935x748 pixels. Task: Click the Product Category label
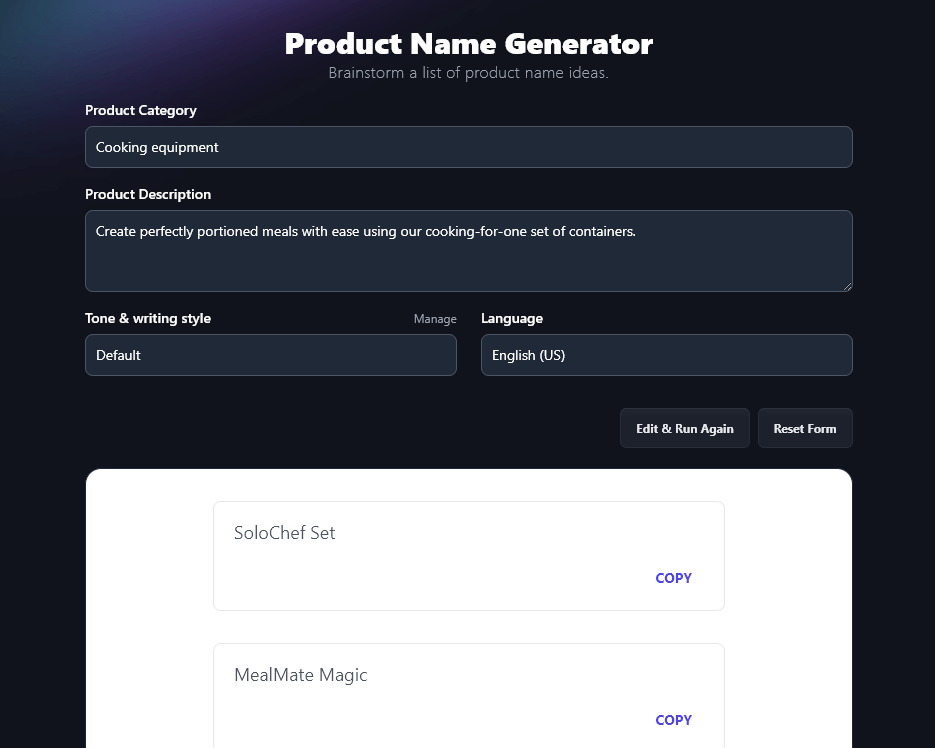140,110
